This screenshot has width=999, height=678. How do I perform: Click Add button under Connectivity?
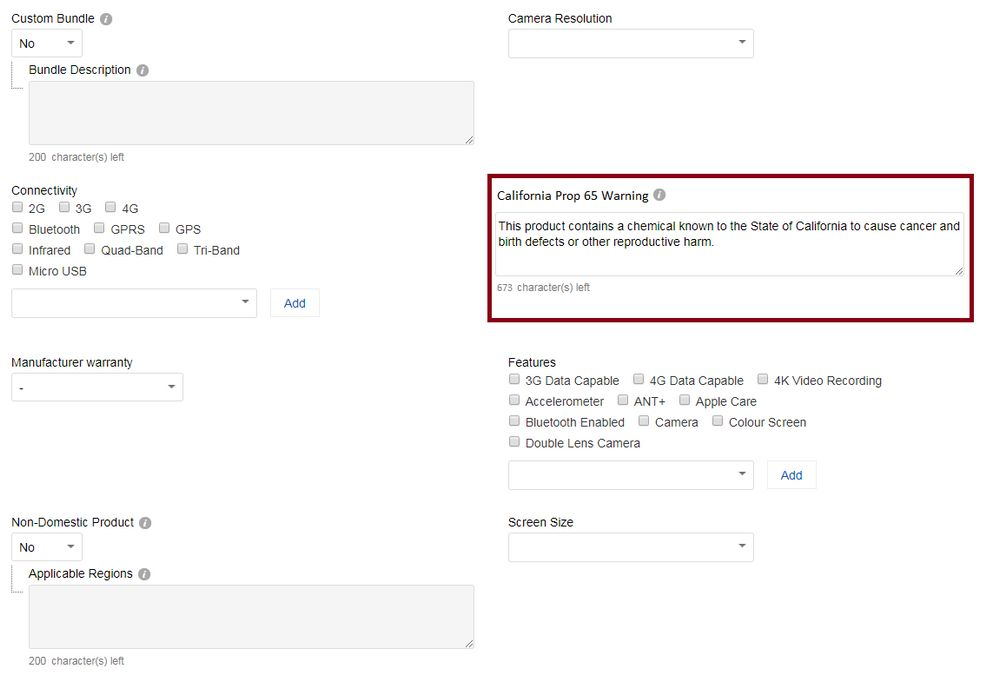pos(294,303)
